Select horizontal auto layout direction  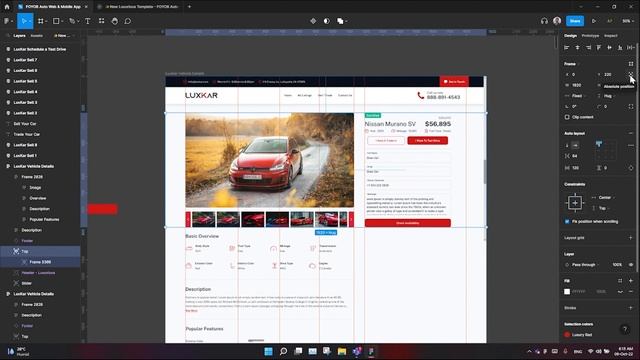[x=575, y=145]
